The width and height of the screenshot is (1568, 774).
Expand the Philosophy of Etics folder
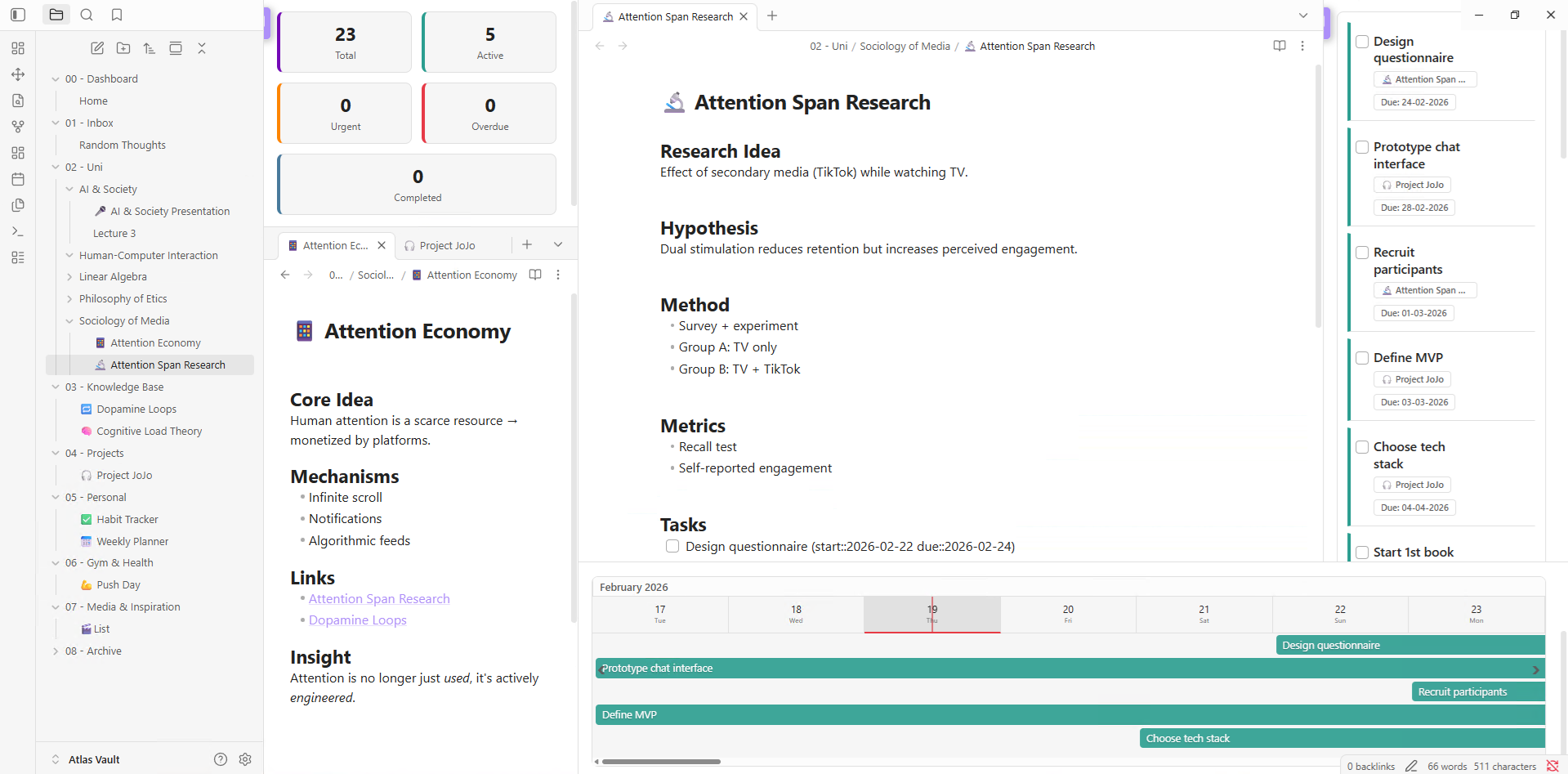69,299
